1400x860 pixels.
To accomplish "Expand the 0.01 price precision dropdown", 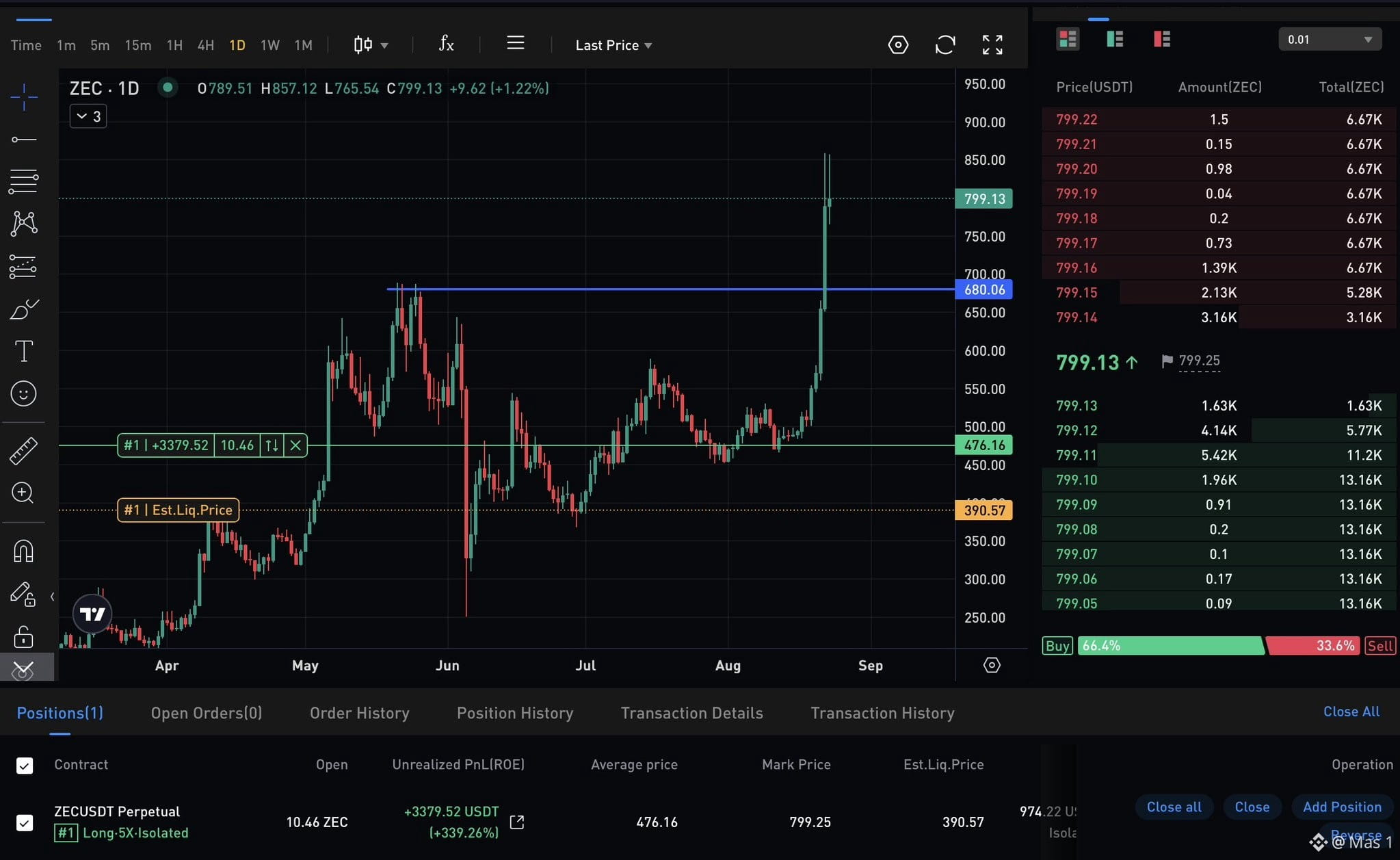I will click(1330, 40).
